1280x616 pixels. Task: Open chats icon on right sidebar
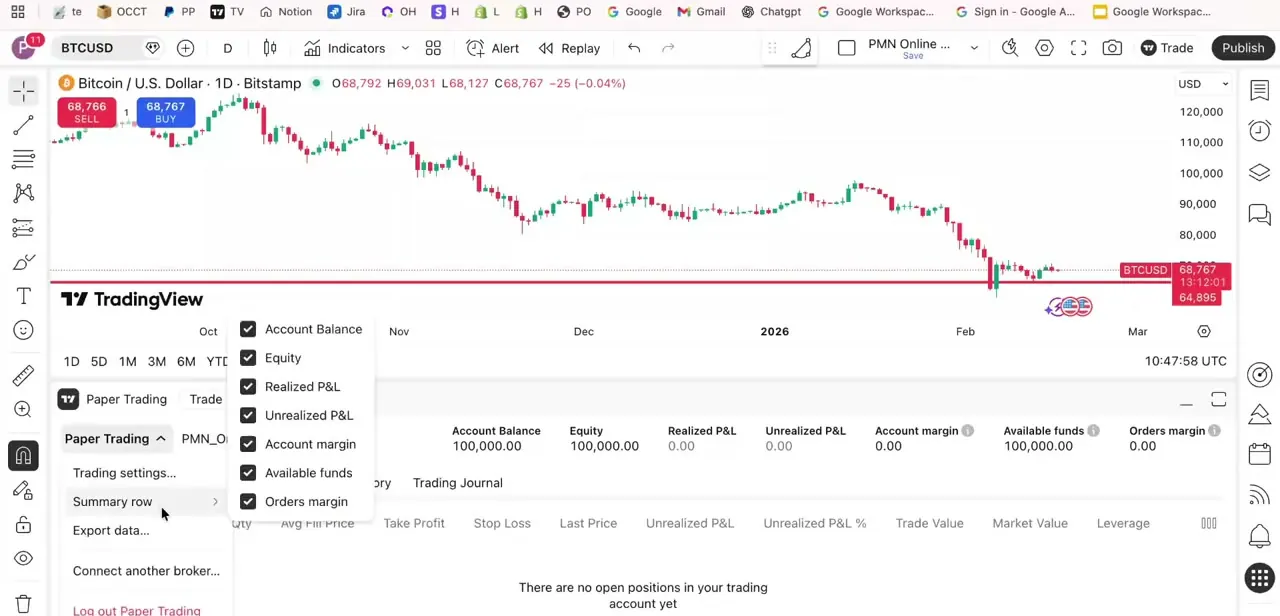coord(1259,214)
